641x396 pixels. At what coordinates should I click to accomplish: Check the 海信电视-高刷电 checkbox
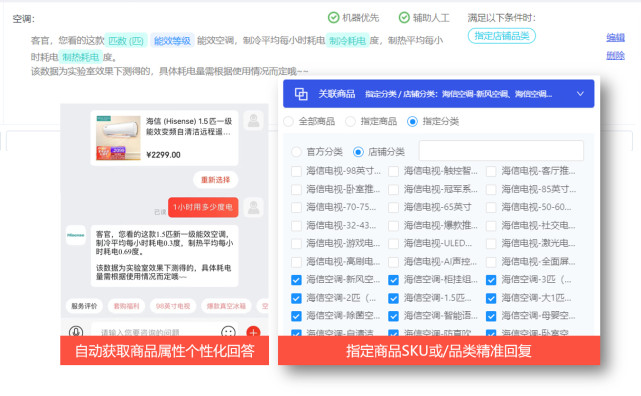pyautogui.click(x=296, y=262)
